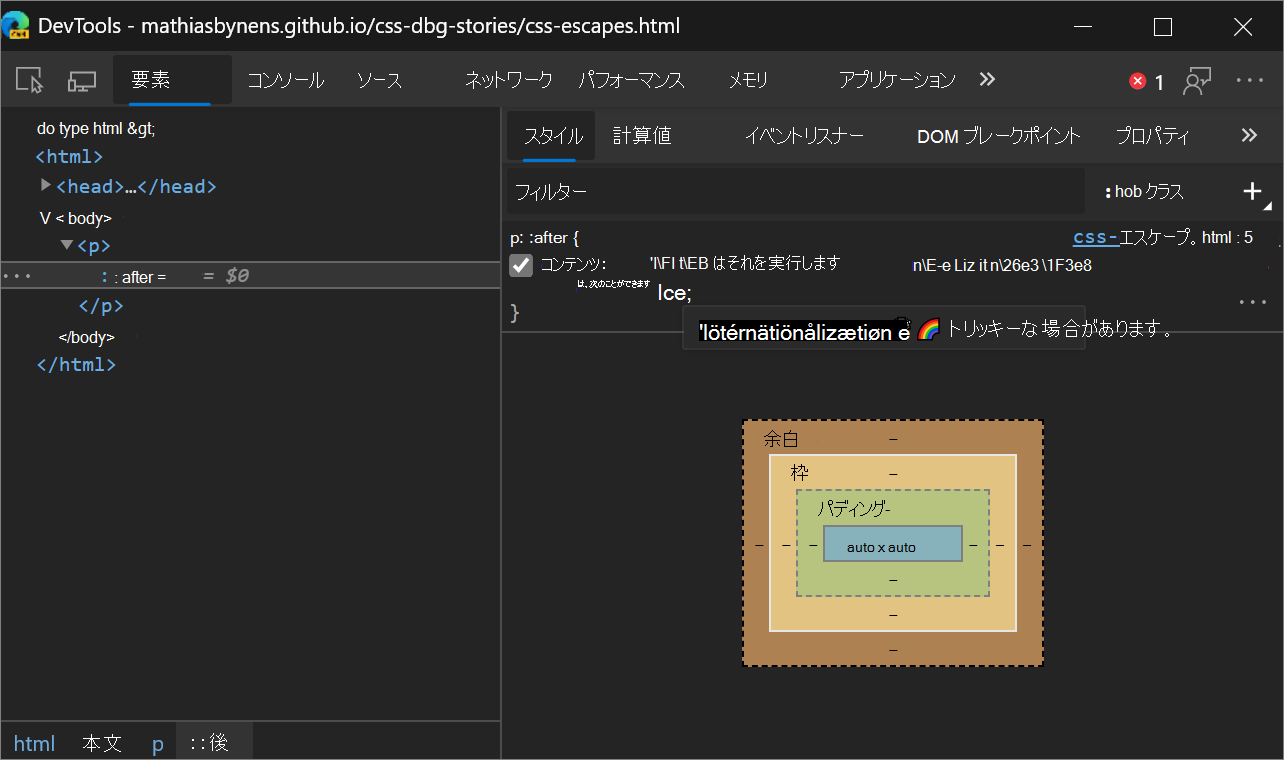Open the パフォーマンス tab
The image size is (1284, 760).
pos(631,81)
